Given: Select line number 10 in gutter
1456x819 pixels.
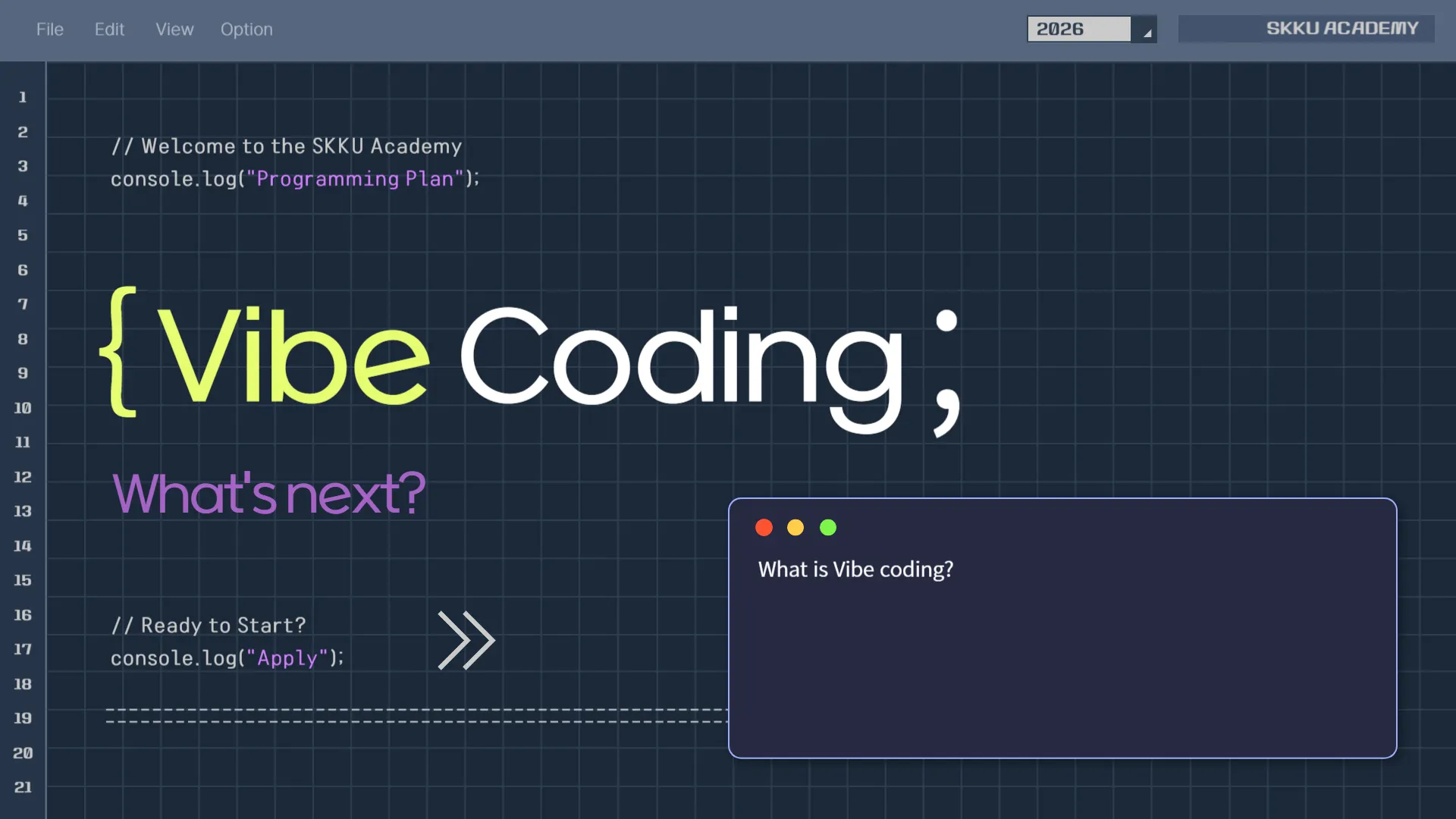Looking at the screenshot, I should (x=23, y=408).
